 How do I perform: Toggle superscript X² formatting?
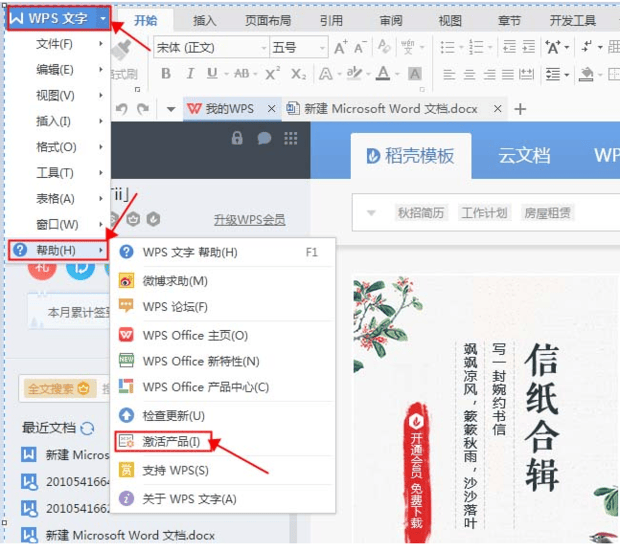tap(272, 74)
